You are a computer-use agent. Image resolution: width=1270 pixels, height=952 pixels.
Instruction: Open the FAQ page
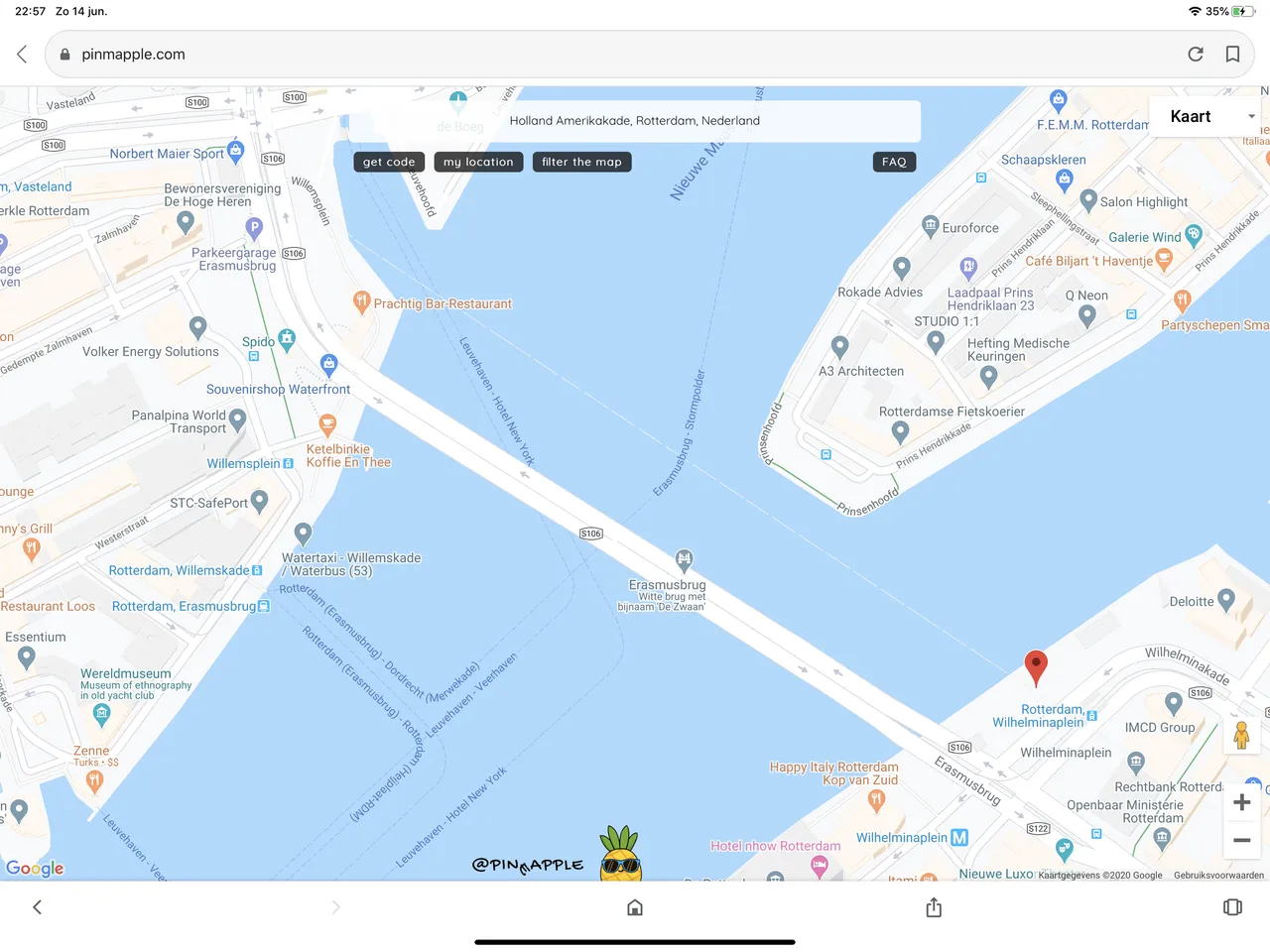tap(894, 162)
